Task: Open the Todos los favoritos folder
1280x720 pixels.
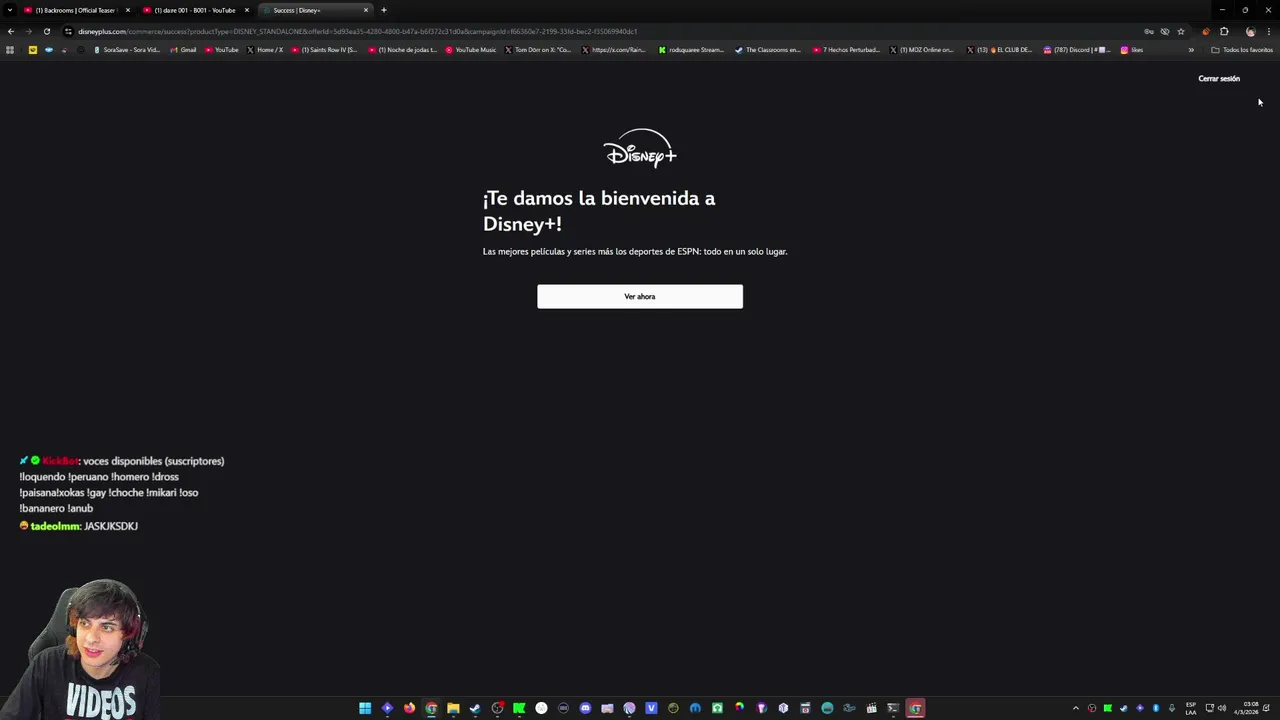Action: 1242,49
